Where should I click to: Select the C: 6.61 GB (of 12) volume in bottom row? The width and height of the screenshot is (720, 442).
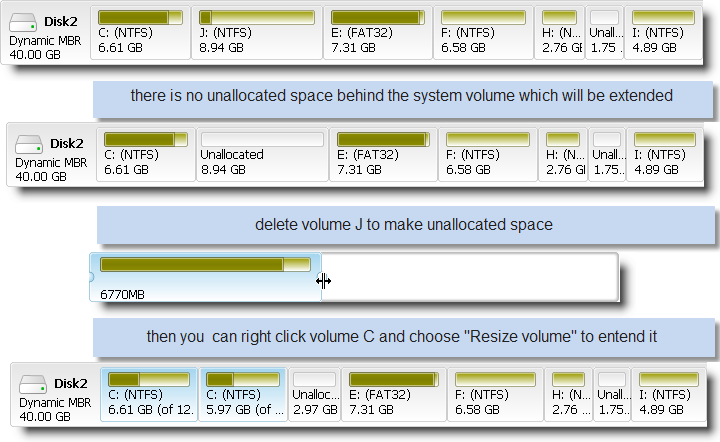pyautogui.click(x=149, y=394)
